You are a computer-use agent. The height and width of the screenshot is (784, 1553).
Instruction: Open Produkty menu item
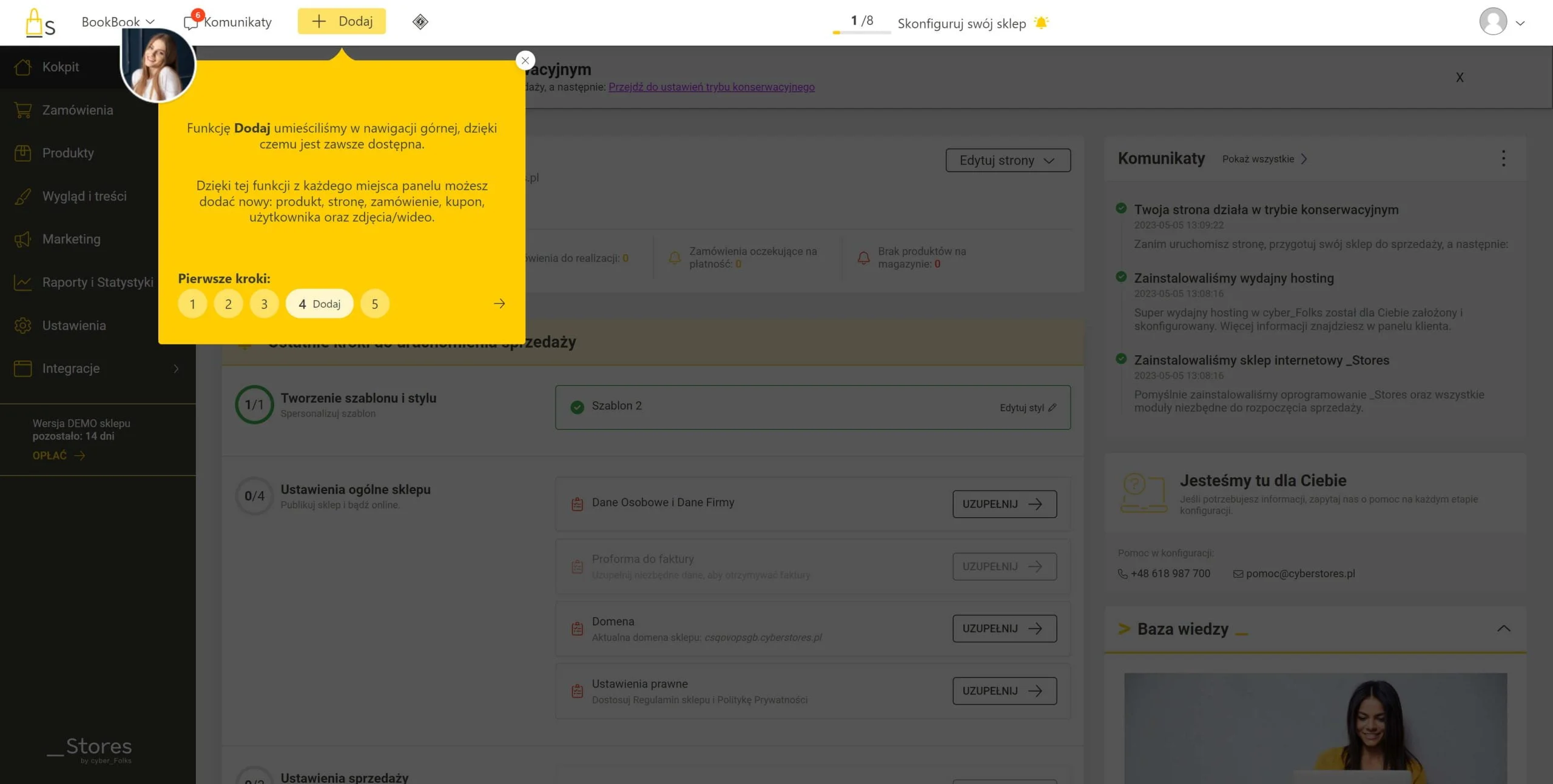pyautogui.click(x=68, y=153)
